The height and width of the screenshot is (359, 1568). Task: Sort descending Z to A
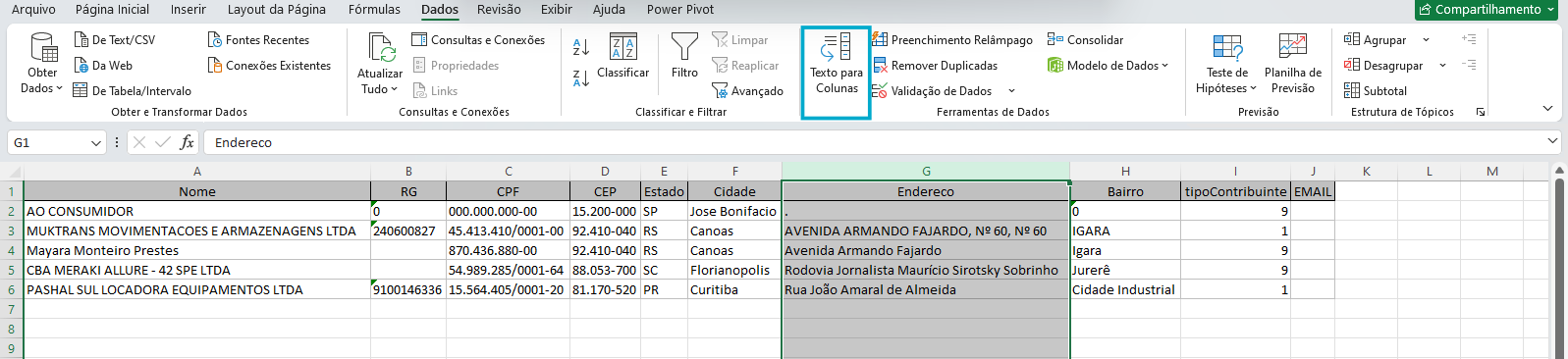pos(581,77)
